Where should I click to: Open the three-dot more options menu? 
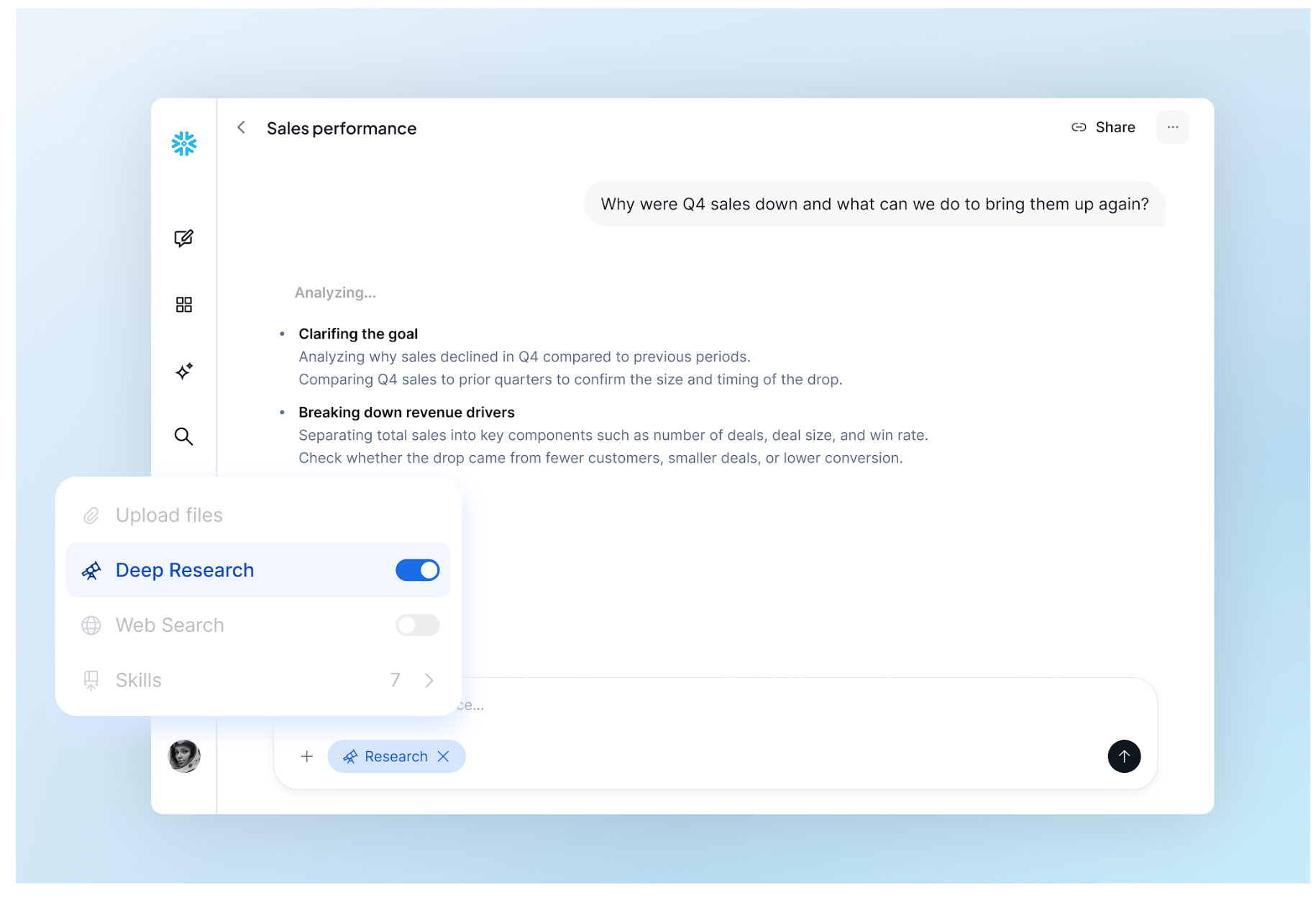1172,127
